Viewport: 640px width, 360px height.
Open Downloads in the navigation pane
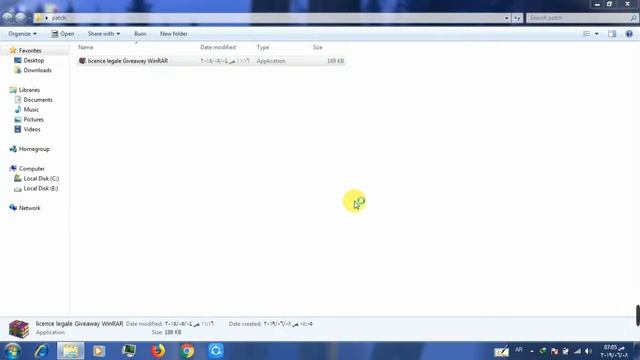pos(38,70)
